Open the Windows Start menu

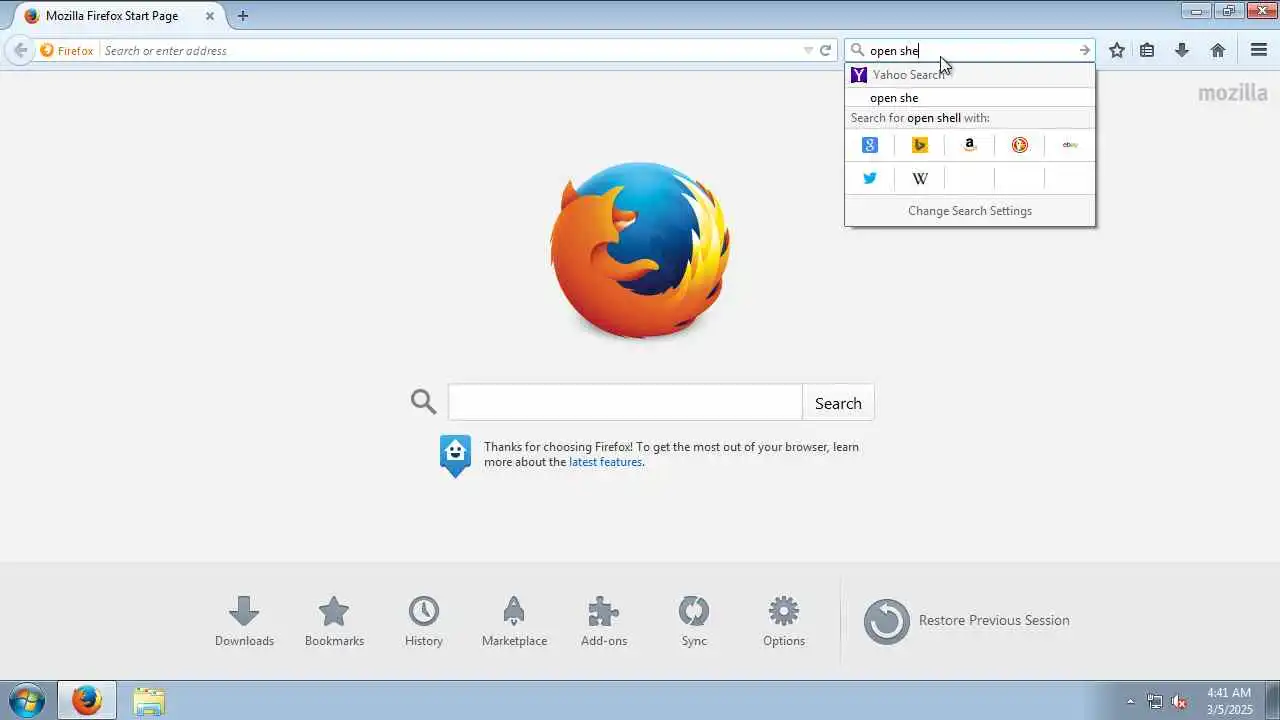(x=27, y=700)
